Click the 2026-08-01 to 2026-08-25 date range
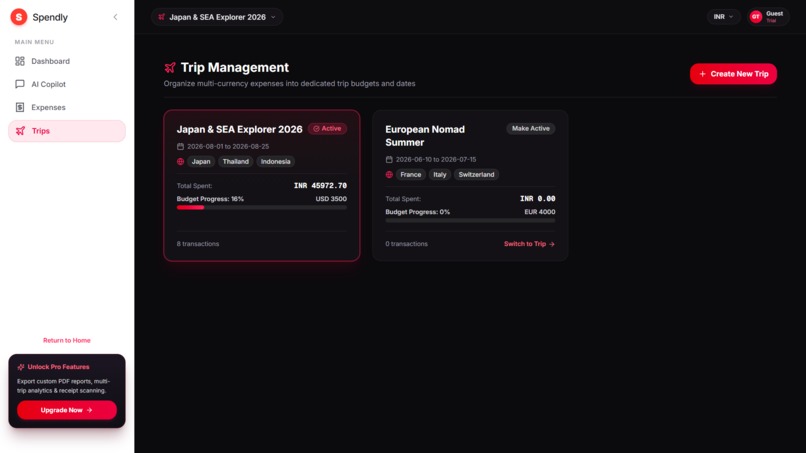 click(x=228, y=147)
